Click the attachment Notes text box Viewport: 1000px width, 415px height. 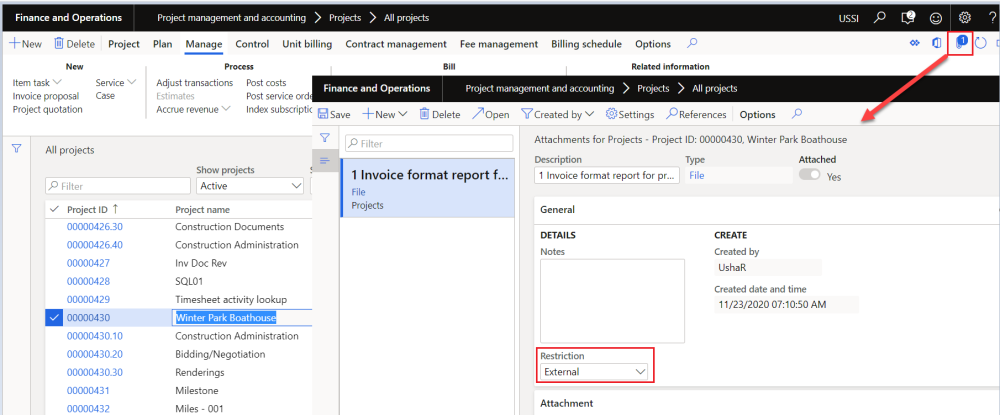tap(612, 300)
